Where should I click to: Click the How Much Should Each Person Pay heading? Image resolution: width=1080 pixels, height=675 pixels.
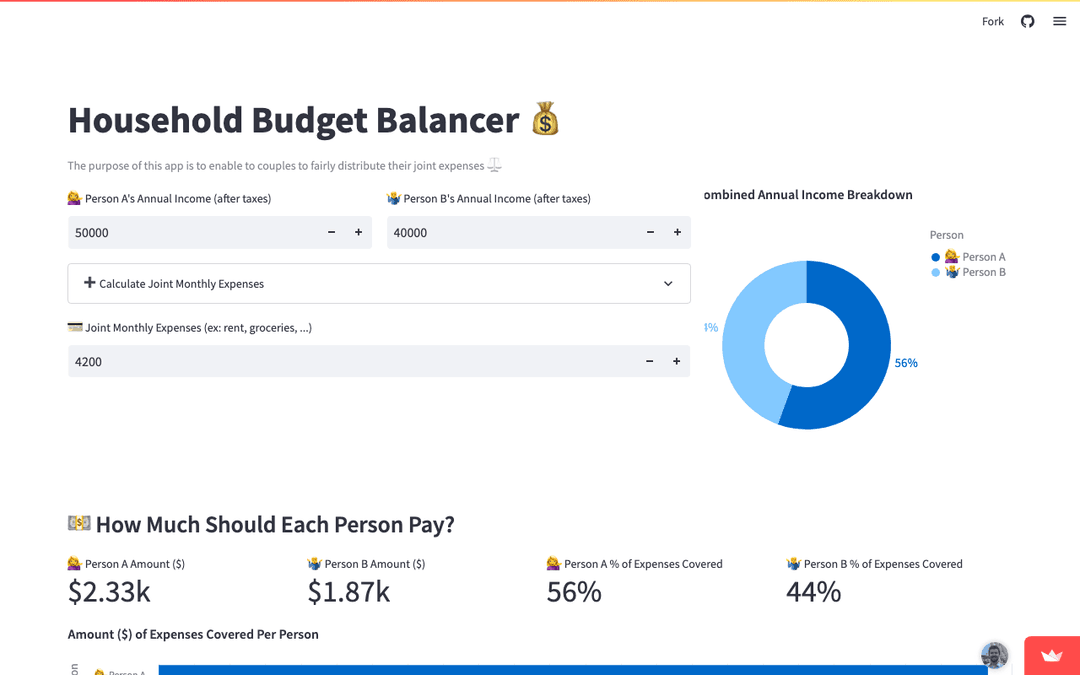(275, 524)
